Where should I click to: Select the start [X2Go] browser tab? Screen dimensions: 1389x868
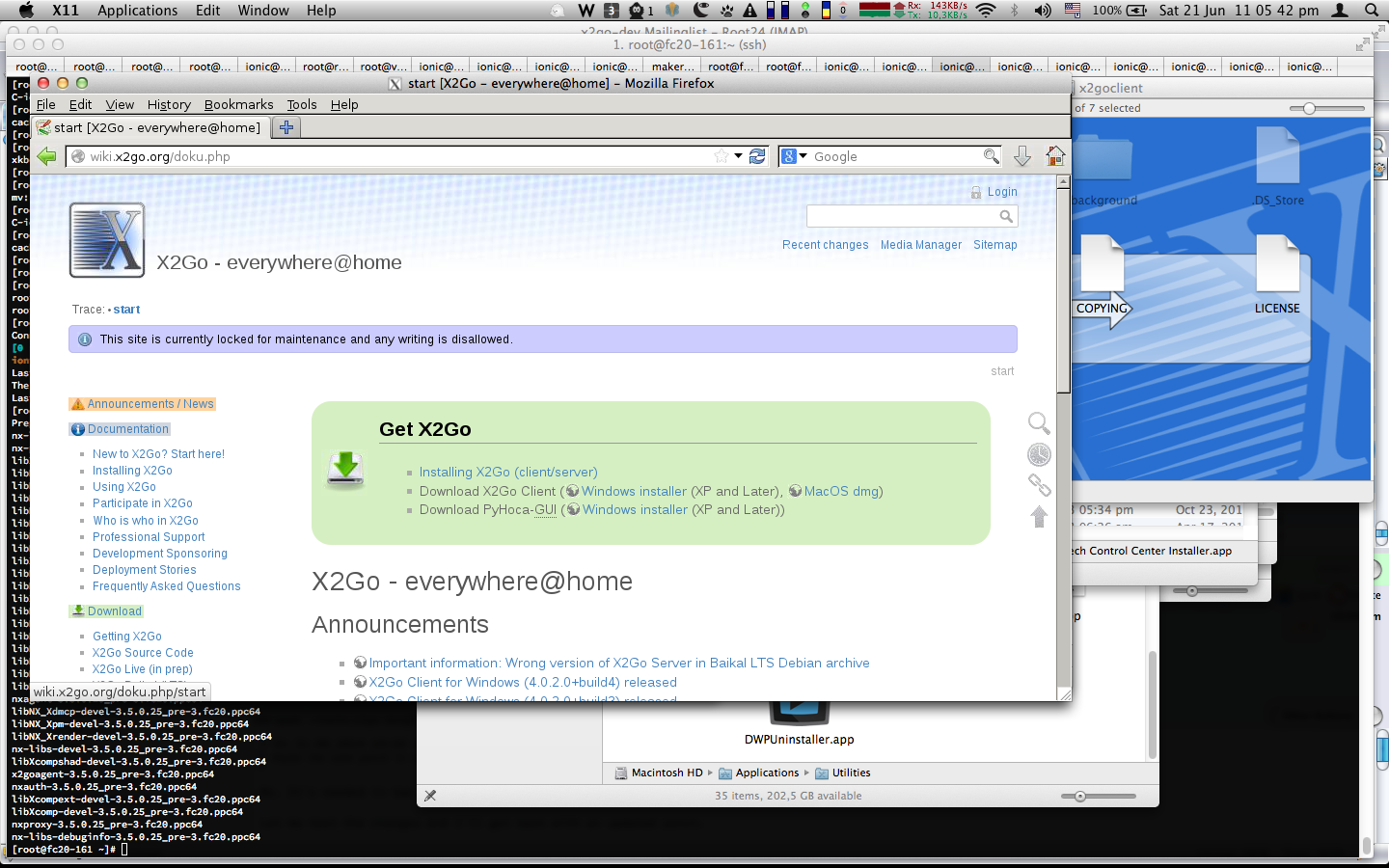coord(150,127)
